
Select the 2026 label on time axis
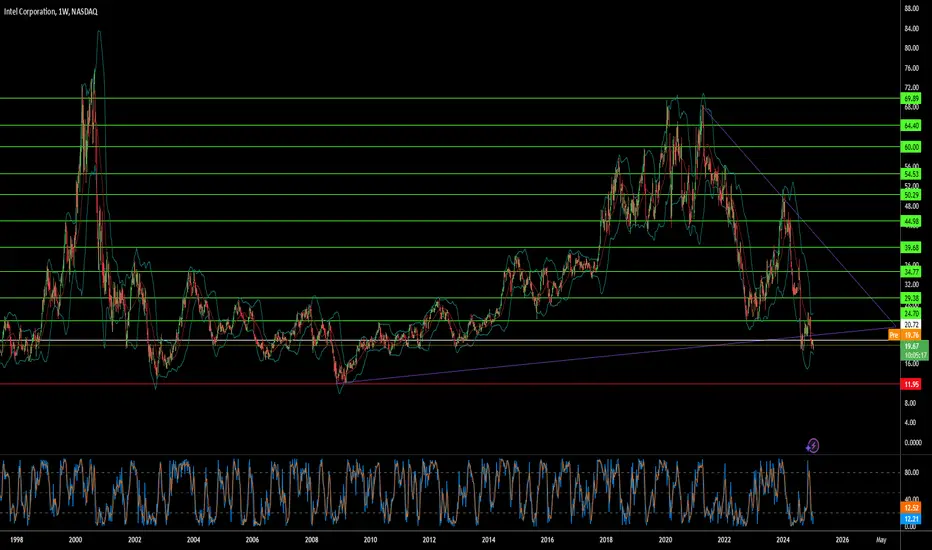point(842,540)
